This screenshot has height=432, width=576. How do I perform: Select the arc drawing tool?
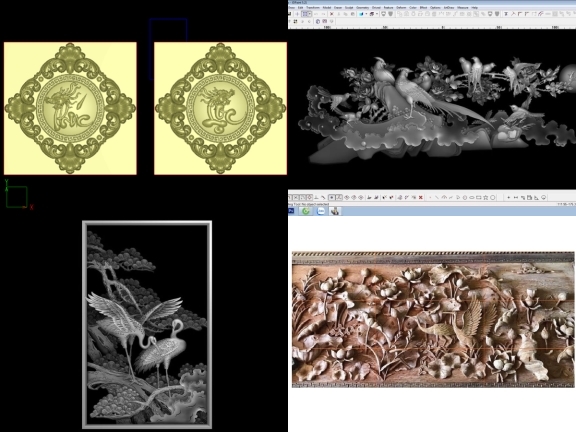444,197
